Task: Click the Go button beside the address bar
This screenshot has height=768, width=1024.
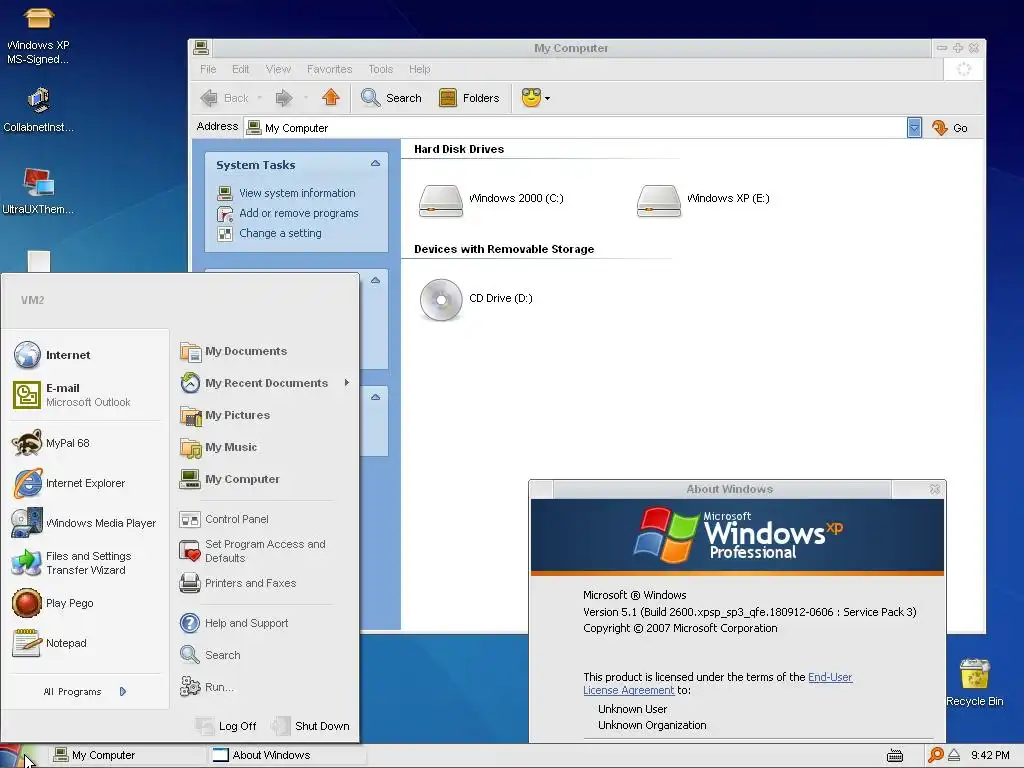Action: pos(950,127)
